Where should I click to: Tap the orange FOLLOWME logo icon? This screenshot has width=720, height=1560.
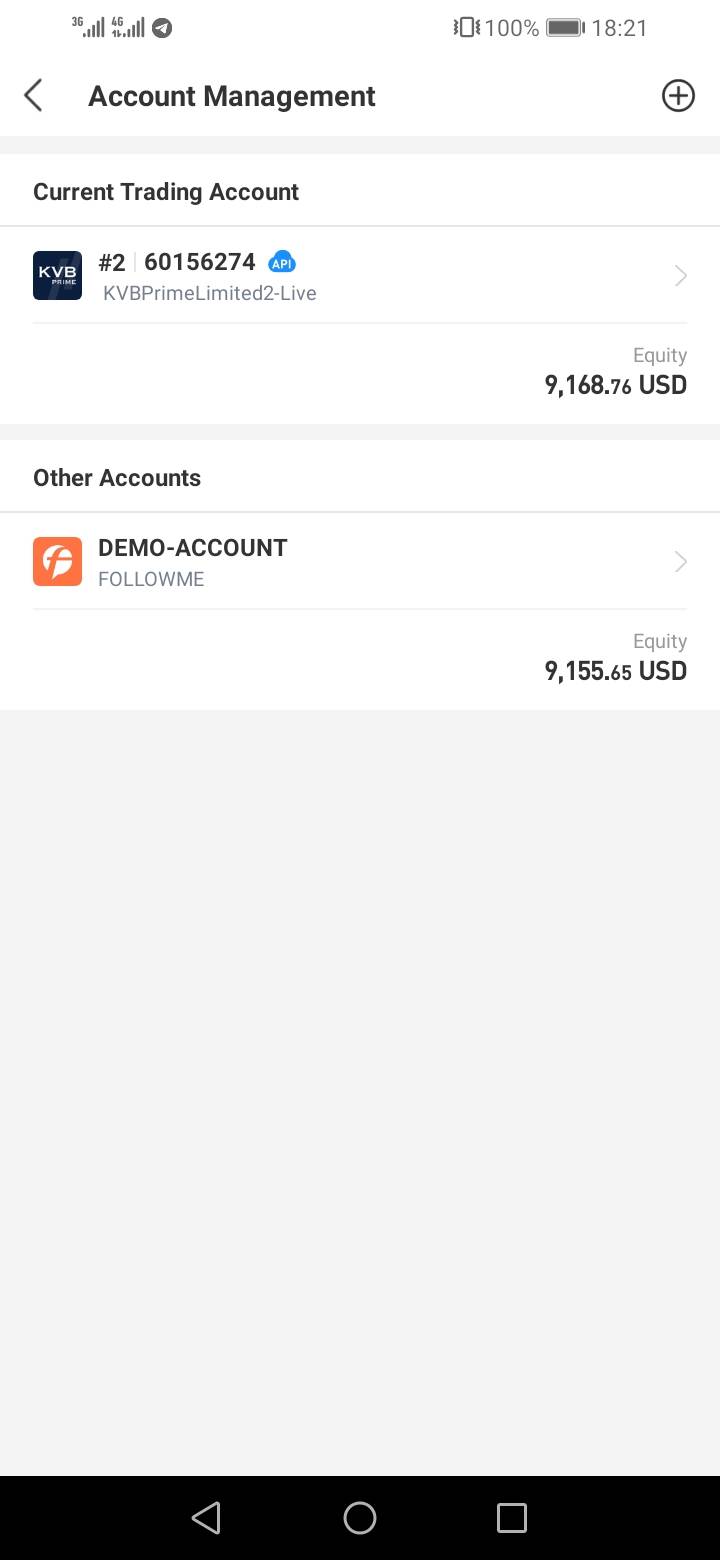click(x=57, y=561)
